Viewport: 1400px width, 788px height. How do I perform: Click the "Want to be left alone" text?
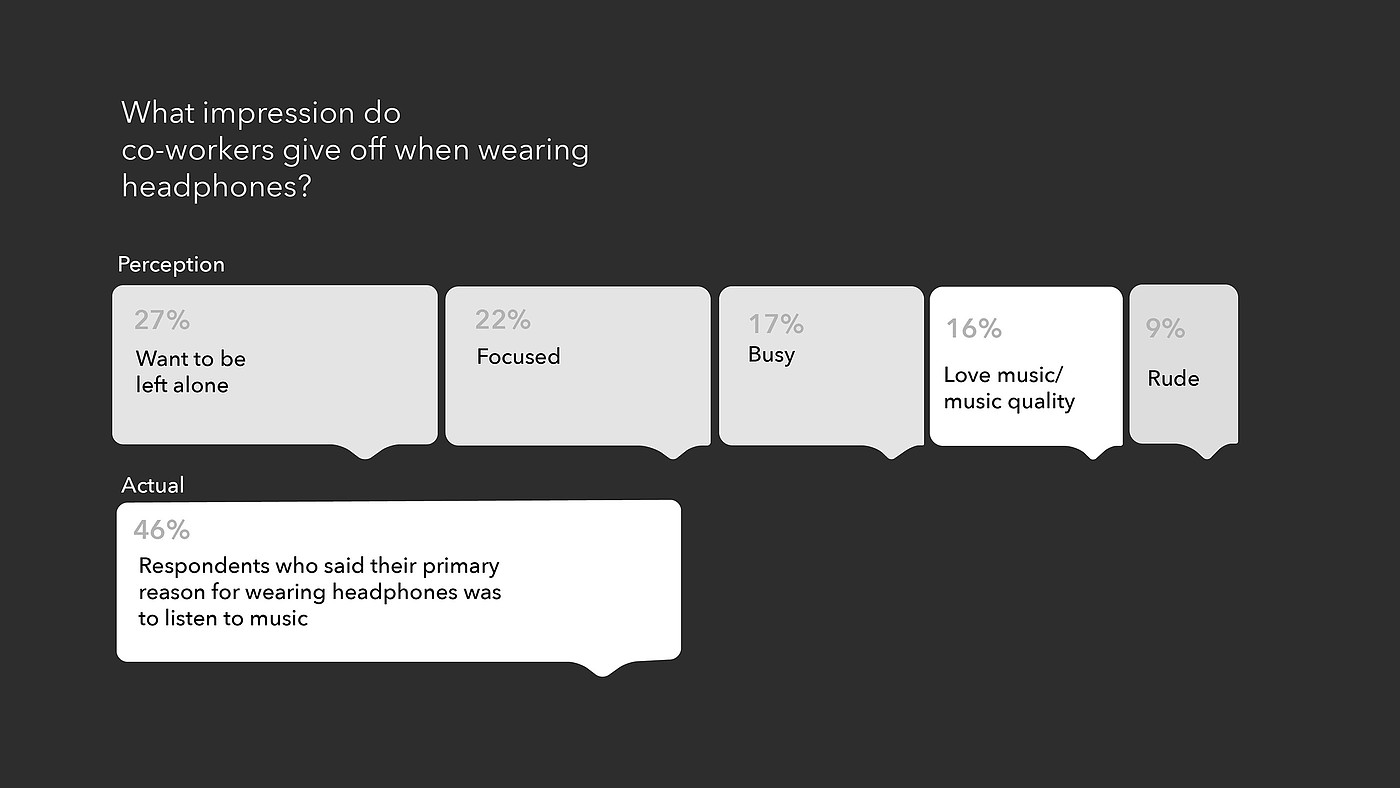[190, 371]
